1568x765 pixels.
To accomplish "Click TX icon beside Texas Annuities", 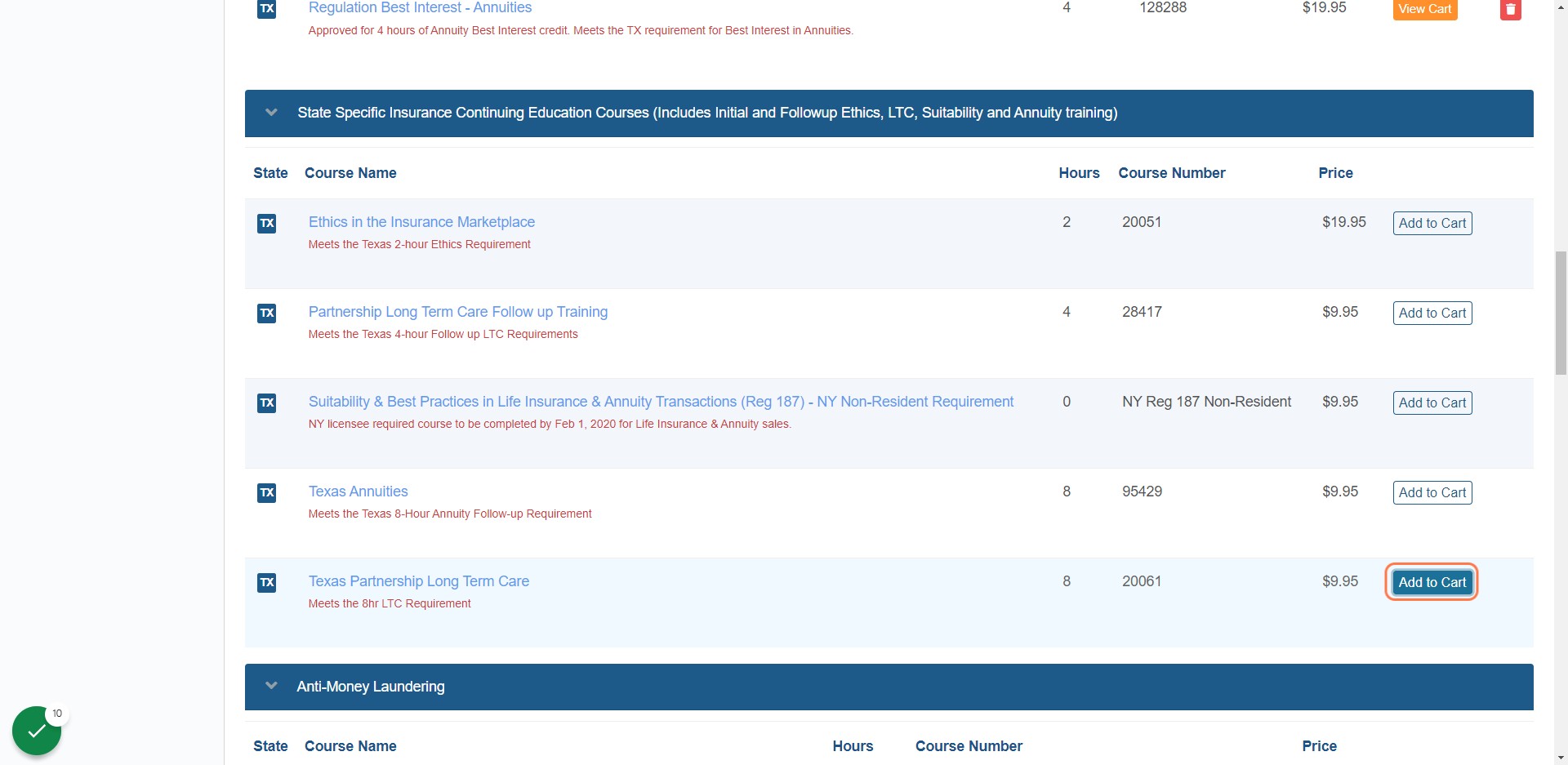I will 266,492.
